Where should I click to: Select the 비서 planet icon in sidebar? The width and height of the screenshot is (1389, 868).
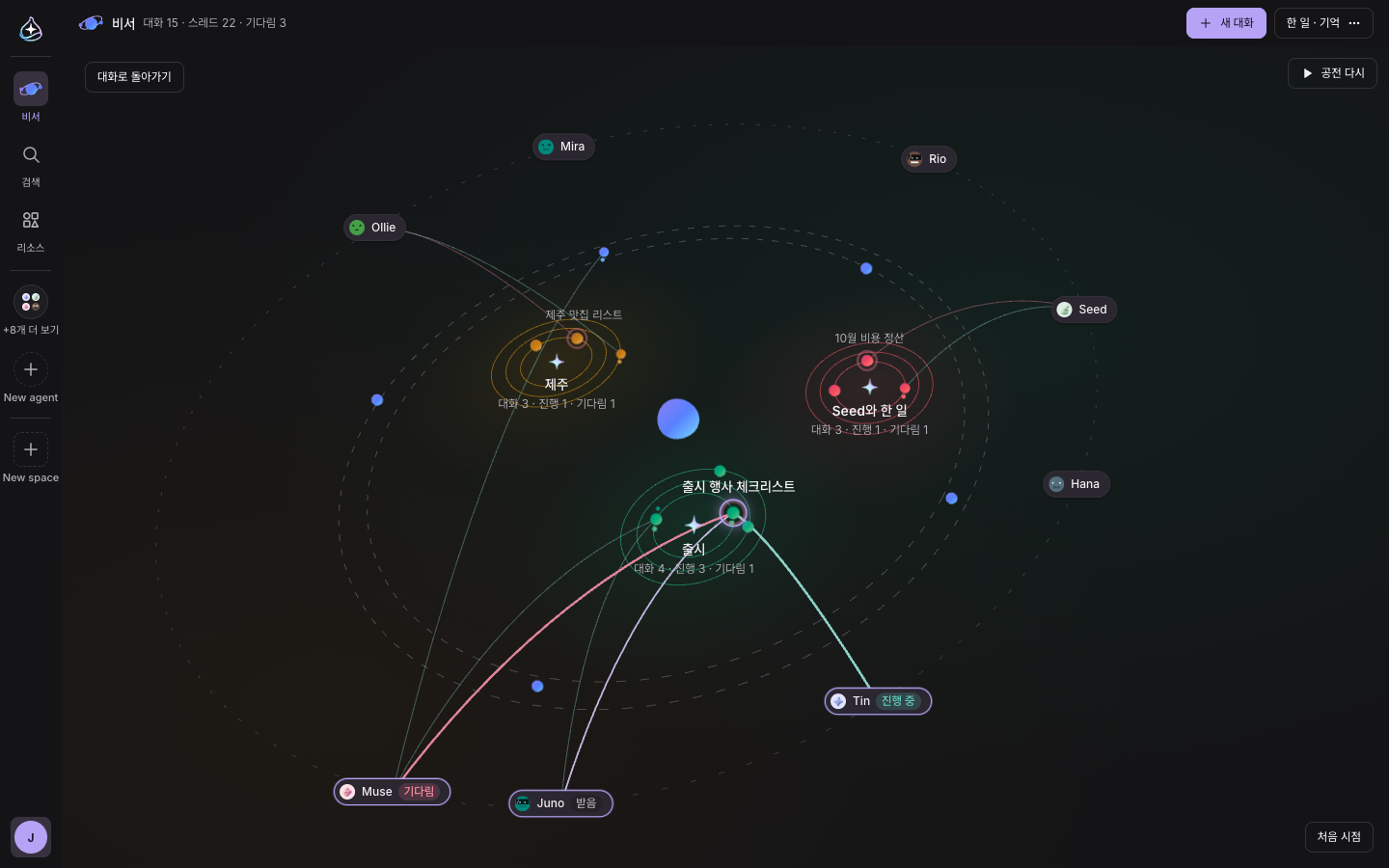[31, 89]
